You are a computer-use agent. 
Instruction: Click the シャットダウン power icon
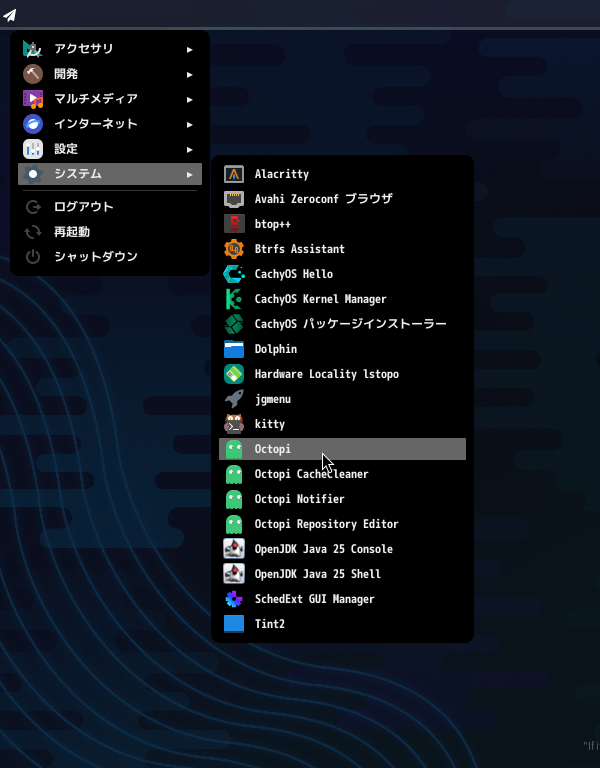click(x=33, y=257)
